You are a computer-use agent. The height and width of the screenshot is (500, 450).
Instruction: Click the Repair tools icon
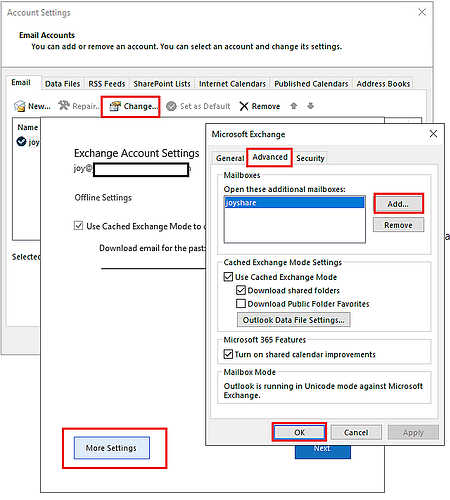[64, 106]
